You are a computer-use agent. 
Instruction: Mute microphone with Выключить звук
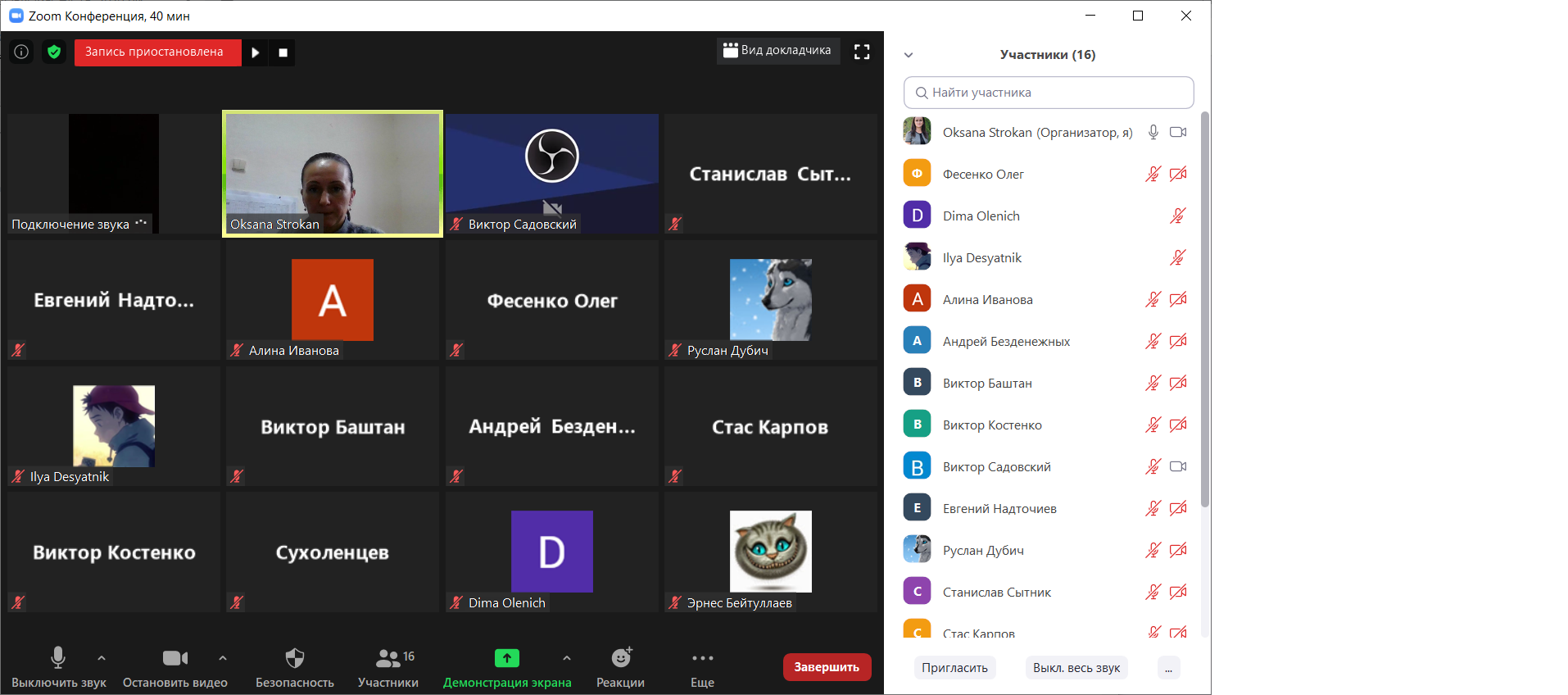point(58,667)
